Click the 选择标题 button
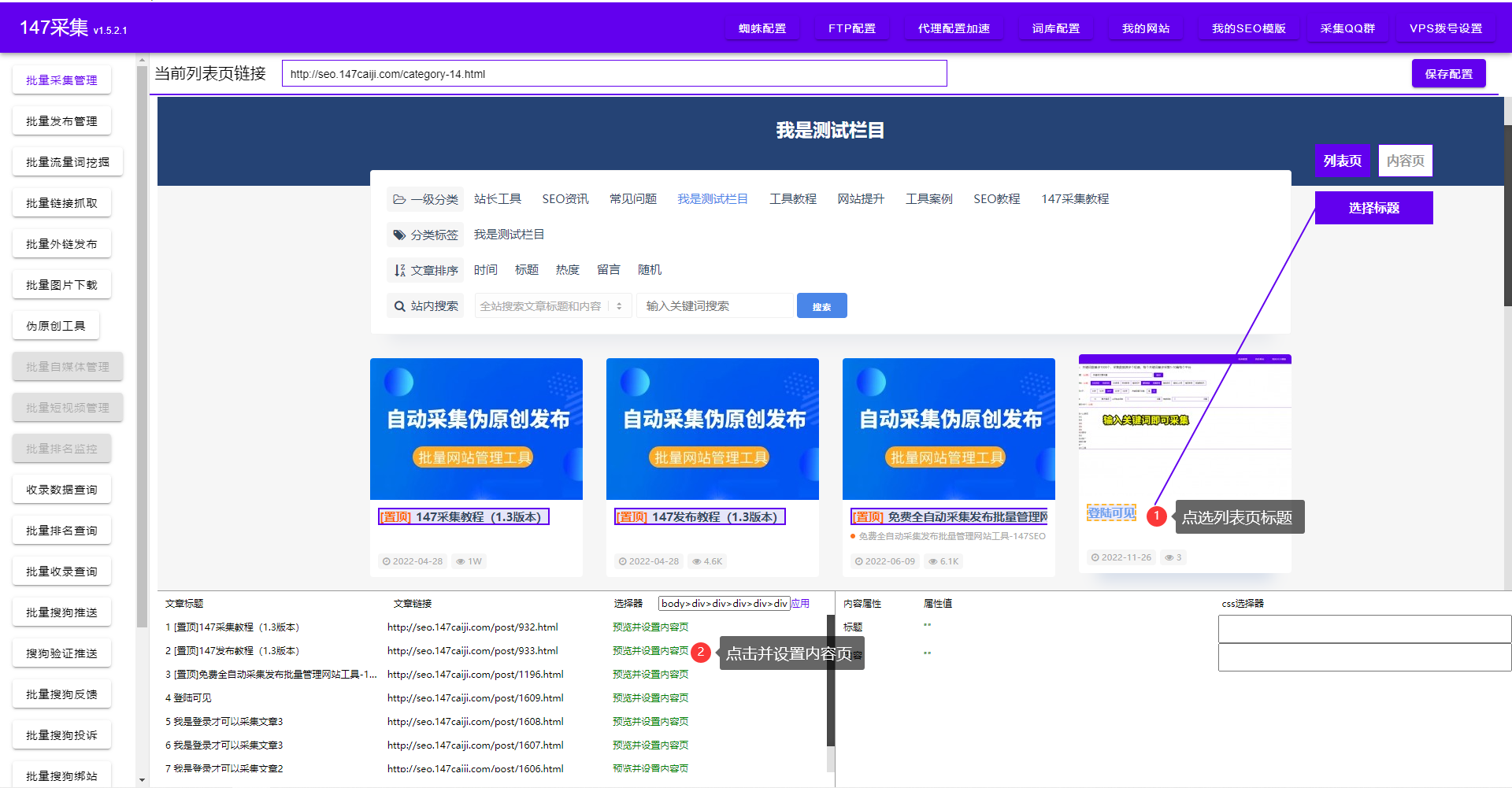The height and width of the screenshot is (788, 1512). coord(1373,208)
